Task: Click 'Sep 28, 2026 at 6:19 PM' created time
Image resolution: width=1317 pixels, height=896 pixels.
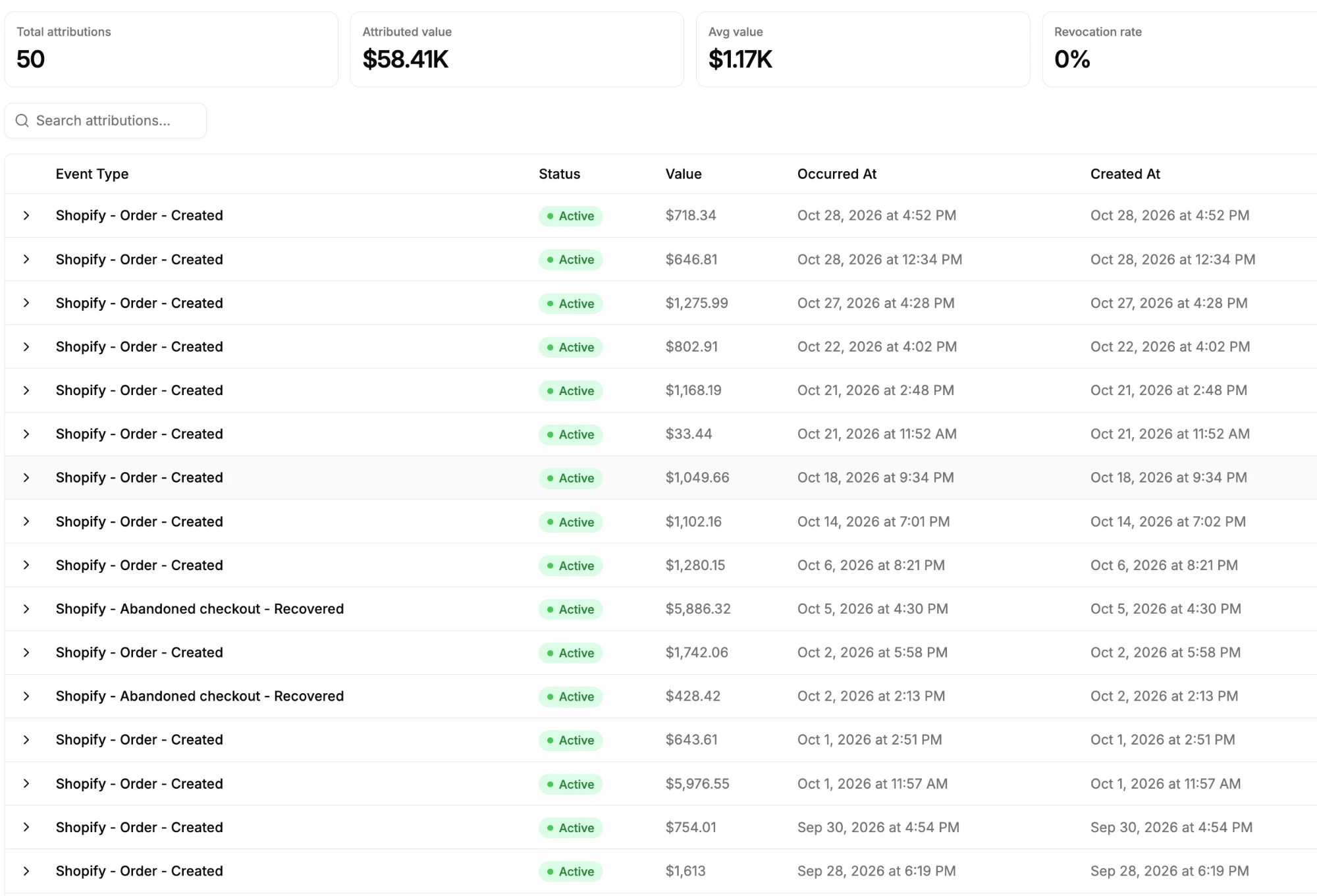Action: click(x=1169, y=871)
